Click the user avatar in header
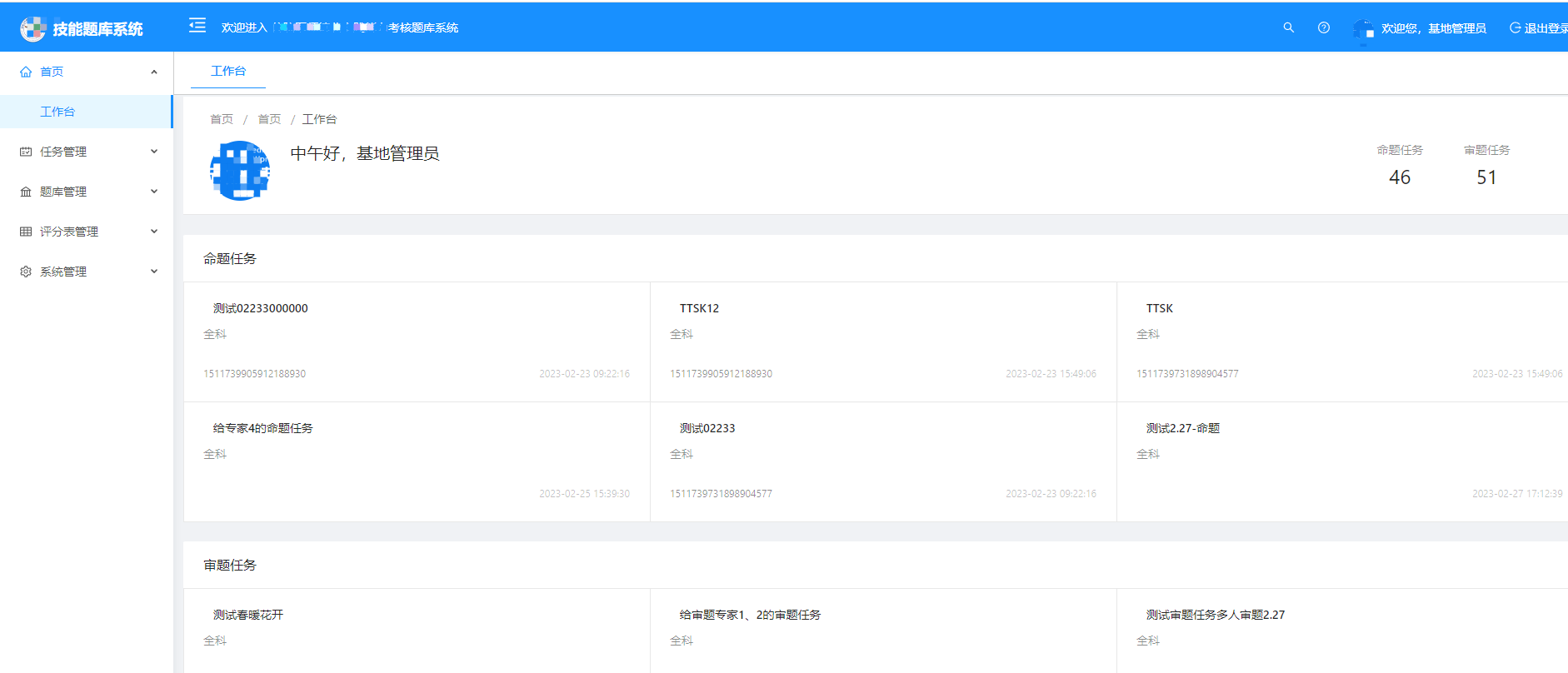This screenshot has width=1568, height=673. pos(1364,29)
